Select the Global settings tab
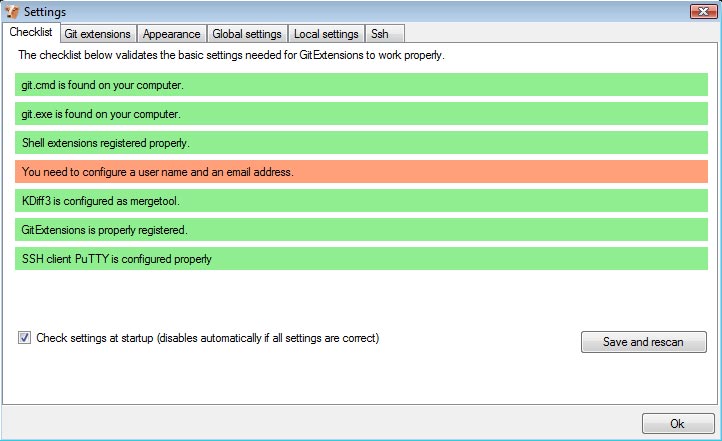 coord(247,34)
